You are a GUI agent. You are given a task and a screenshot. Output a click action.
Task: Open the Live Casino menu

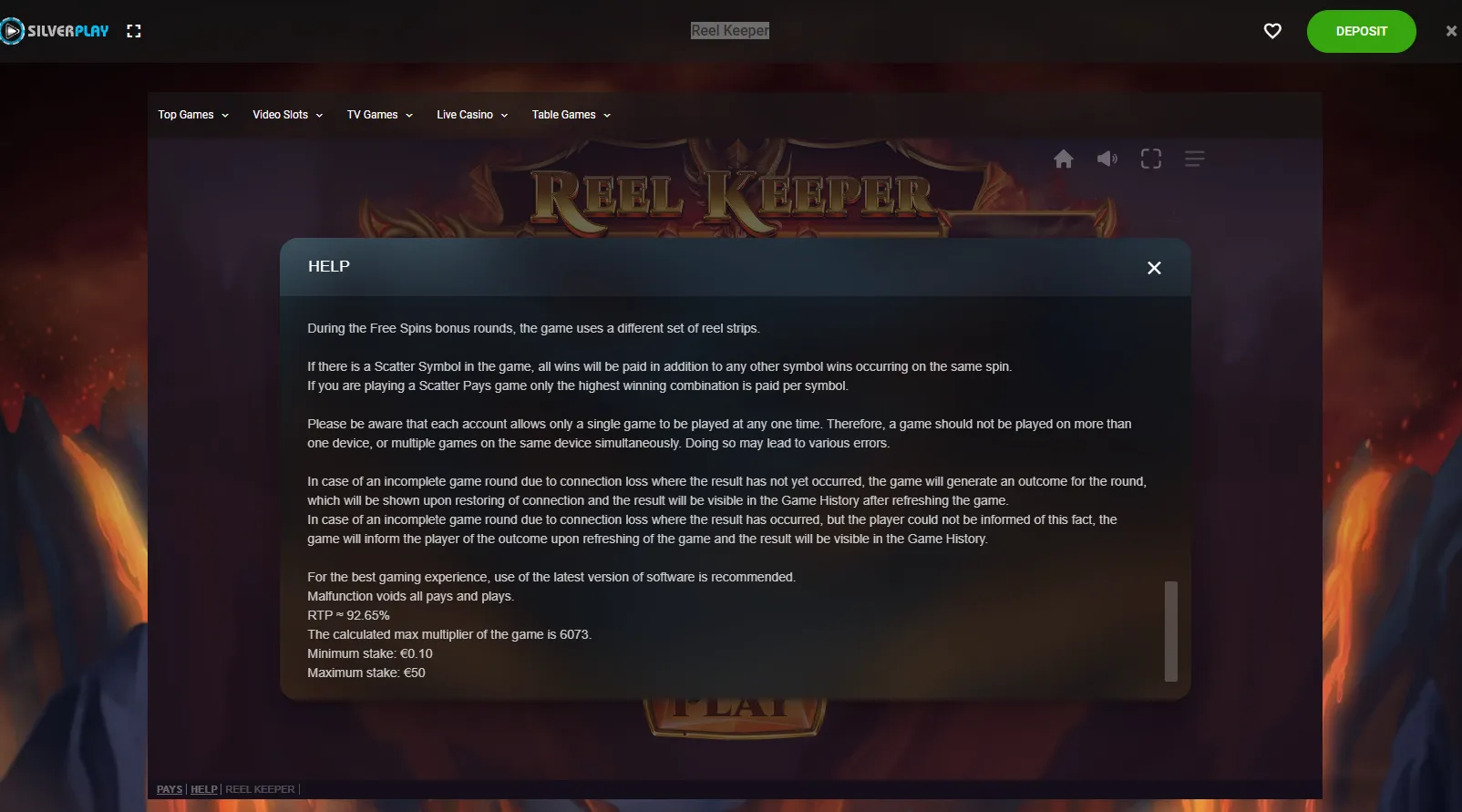tap(472, 115)
